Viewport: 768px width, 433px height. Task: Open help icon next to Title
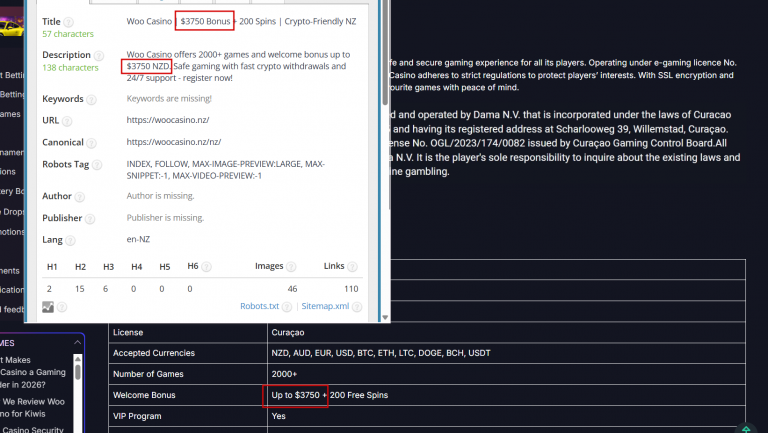pos(69,22)
